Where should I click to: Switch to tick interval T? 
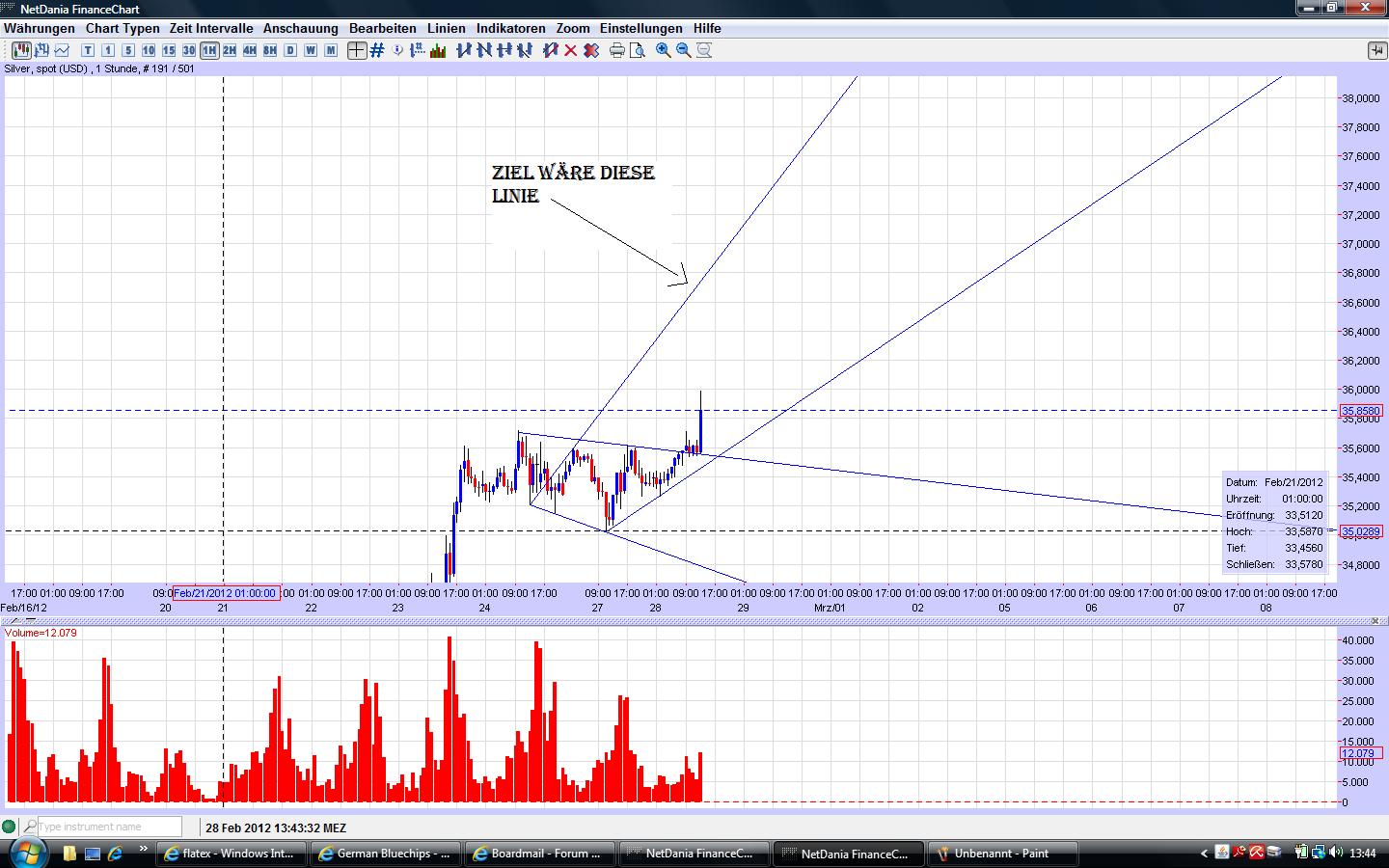pos(88,50)
